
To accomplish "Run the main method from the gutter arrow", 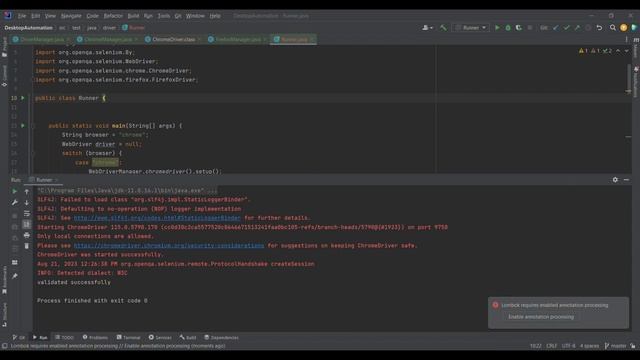I will [23, 126].
